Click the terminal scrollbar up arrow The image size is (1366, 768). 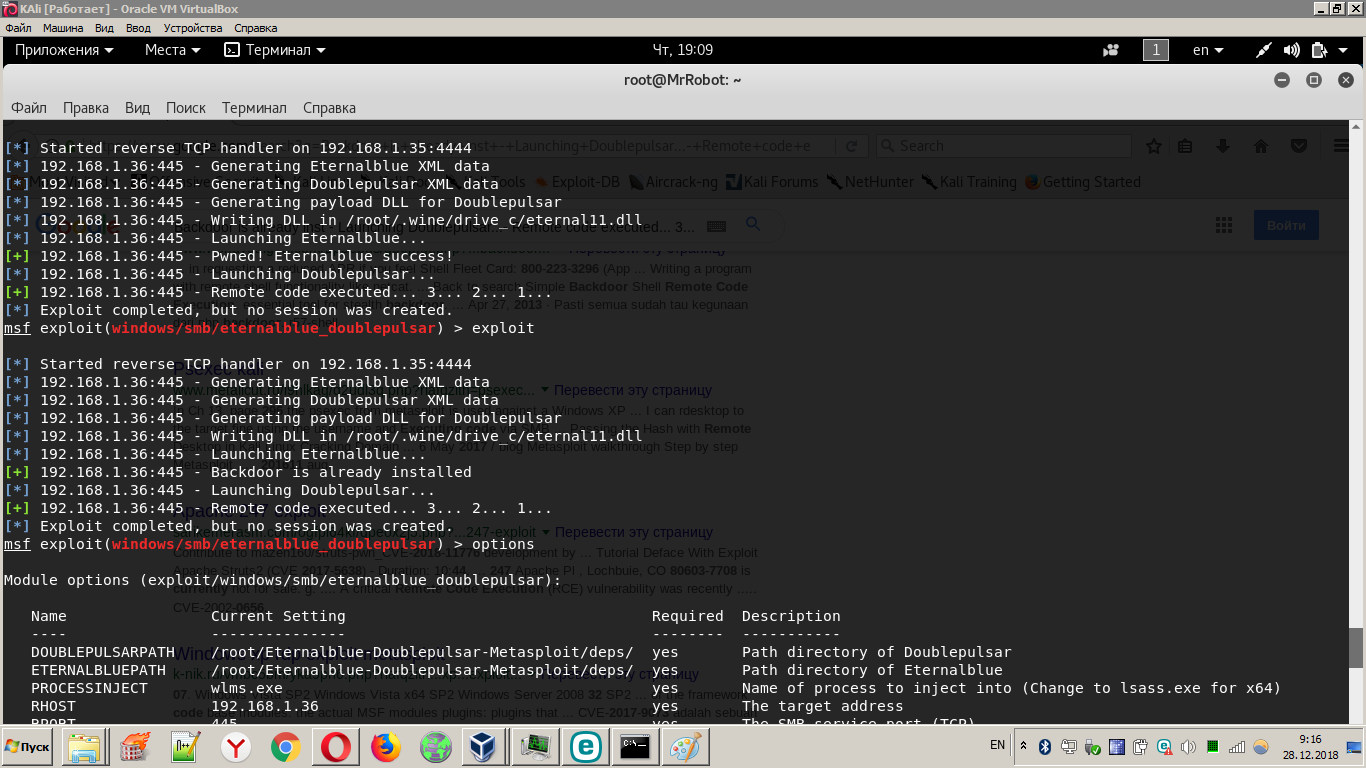pos(1356,126)
